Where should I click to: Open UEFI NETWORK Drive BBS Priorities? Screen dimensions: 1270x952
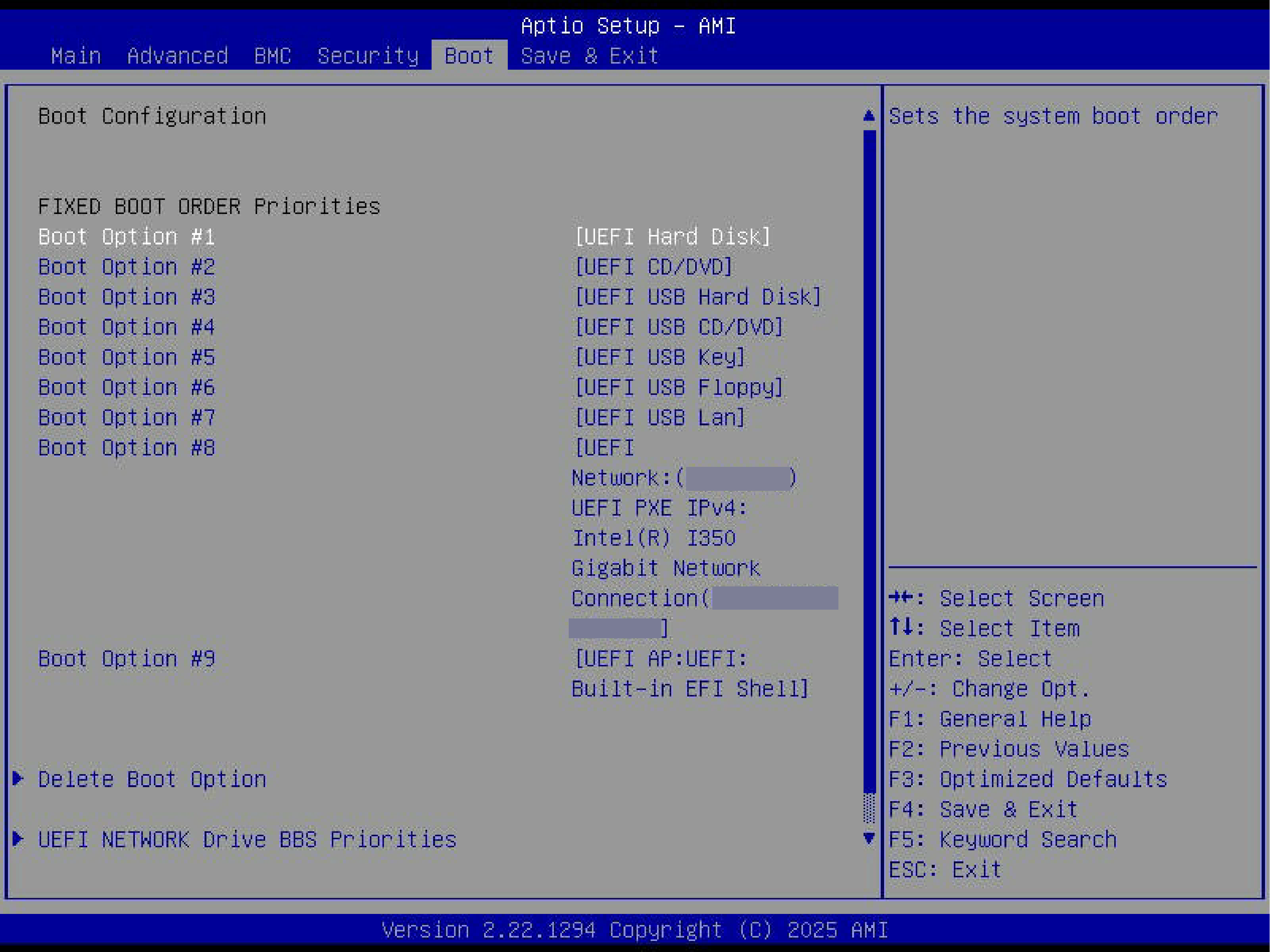point(247,839)
